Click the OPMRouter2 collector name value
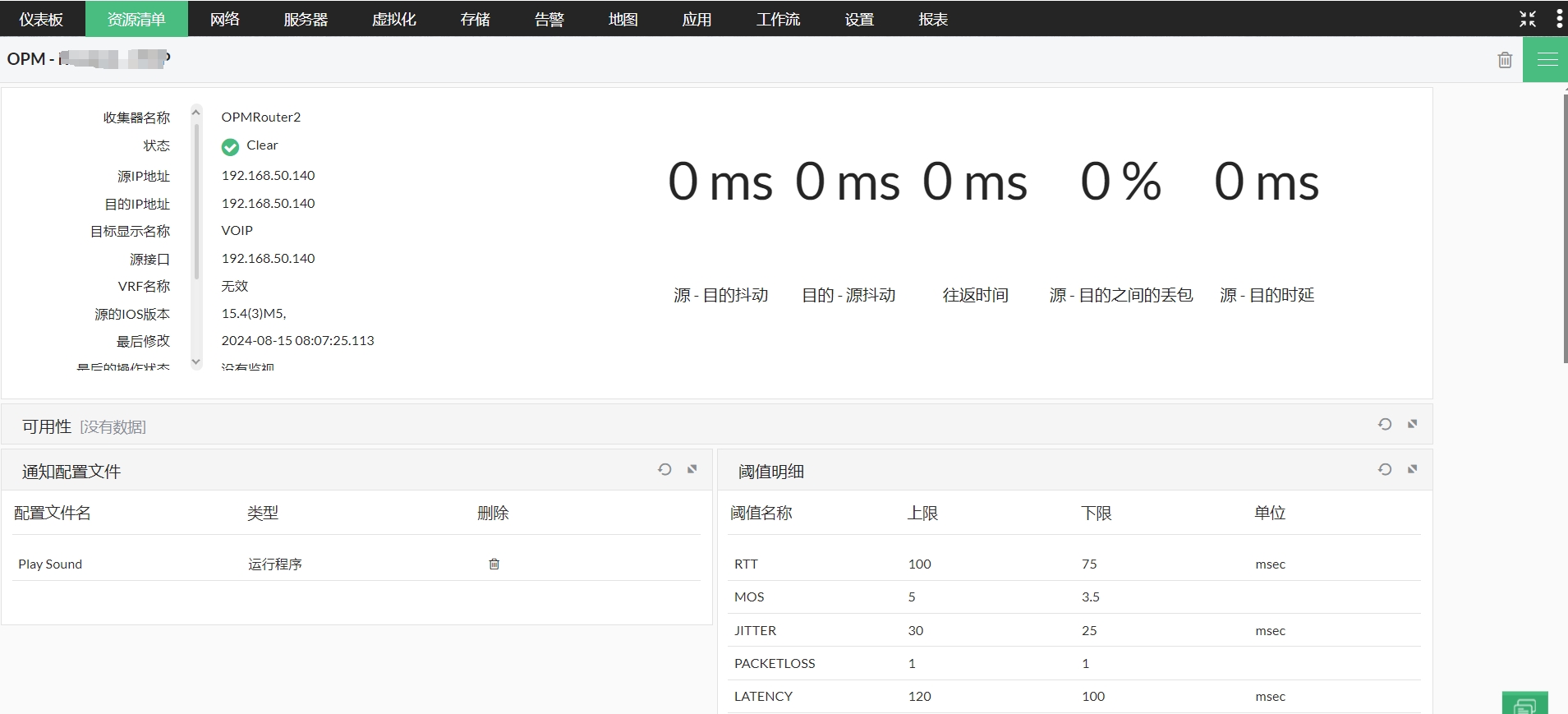1568x714 pixels. pos(261,117)
